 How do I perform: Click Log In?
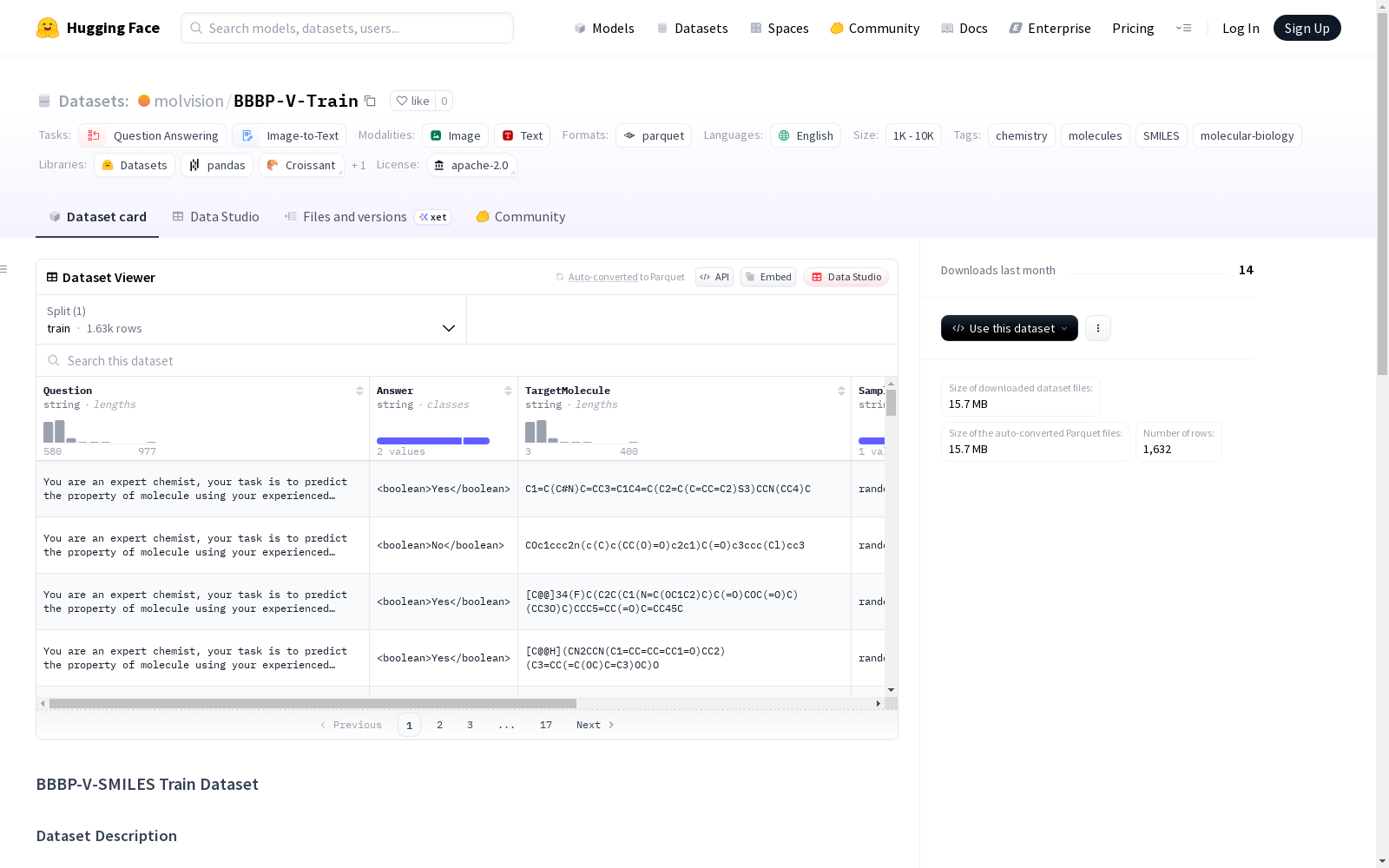(1241, 28)
